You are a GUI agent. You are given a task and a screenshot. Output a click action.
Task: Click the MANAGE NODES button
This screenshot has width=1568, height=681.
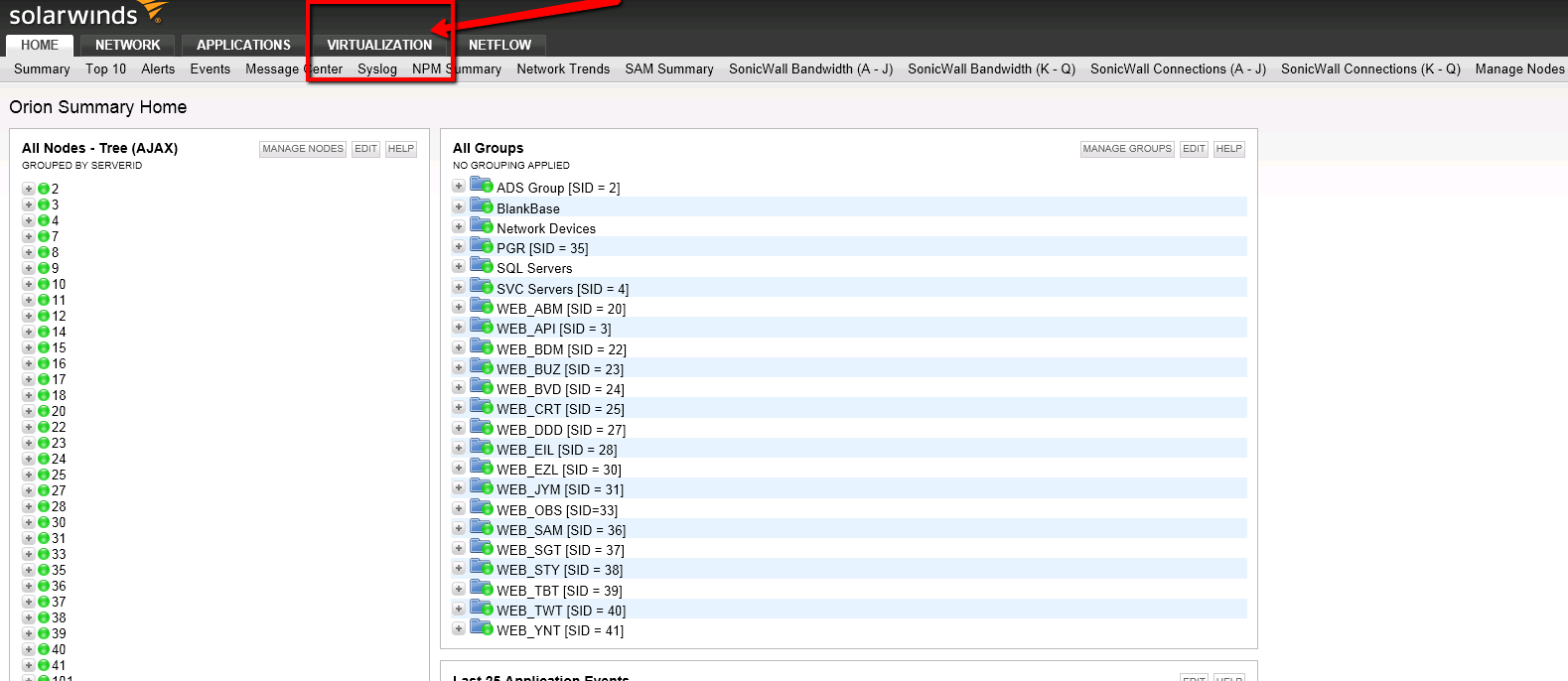pos(303,149)
